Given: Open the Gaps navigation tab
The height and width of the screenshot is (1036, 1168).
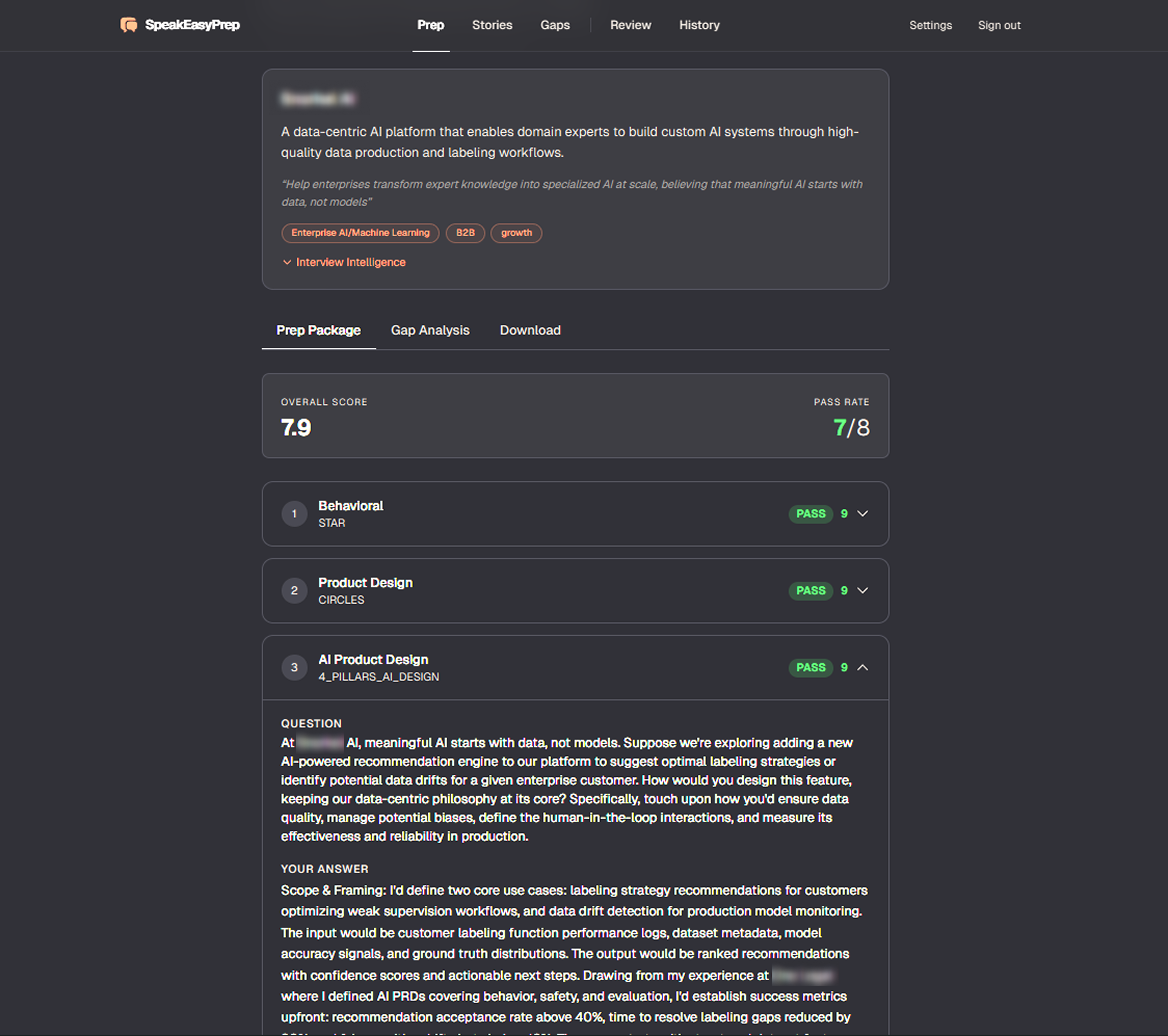Looking at the screenshot, I should (x=555, y=25).
